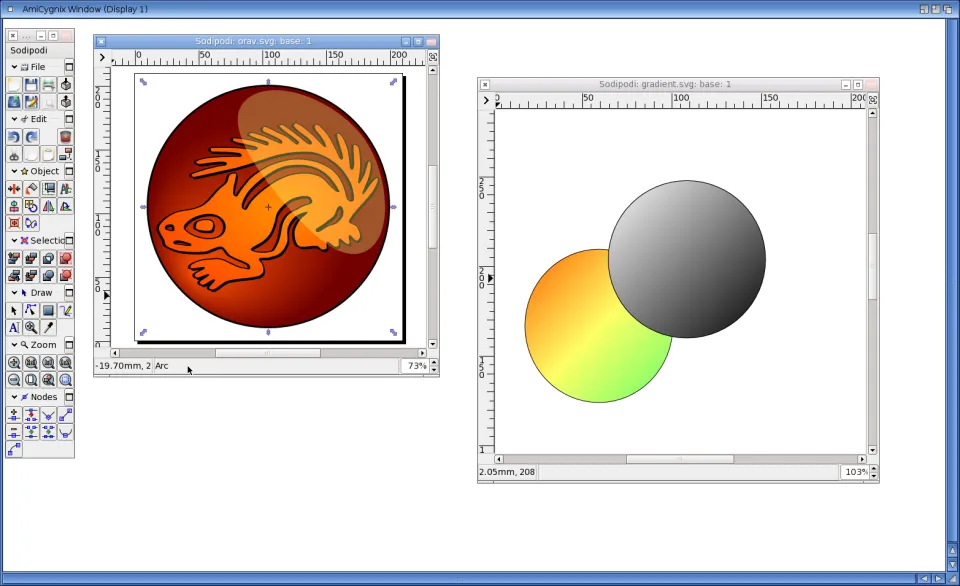The image size is (960, 586).
Task: Collapse the Edit section in toolbox
Action: point(14,119)
